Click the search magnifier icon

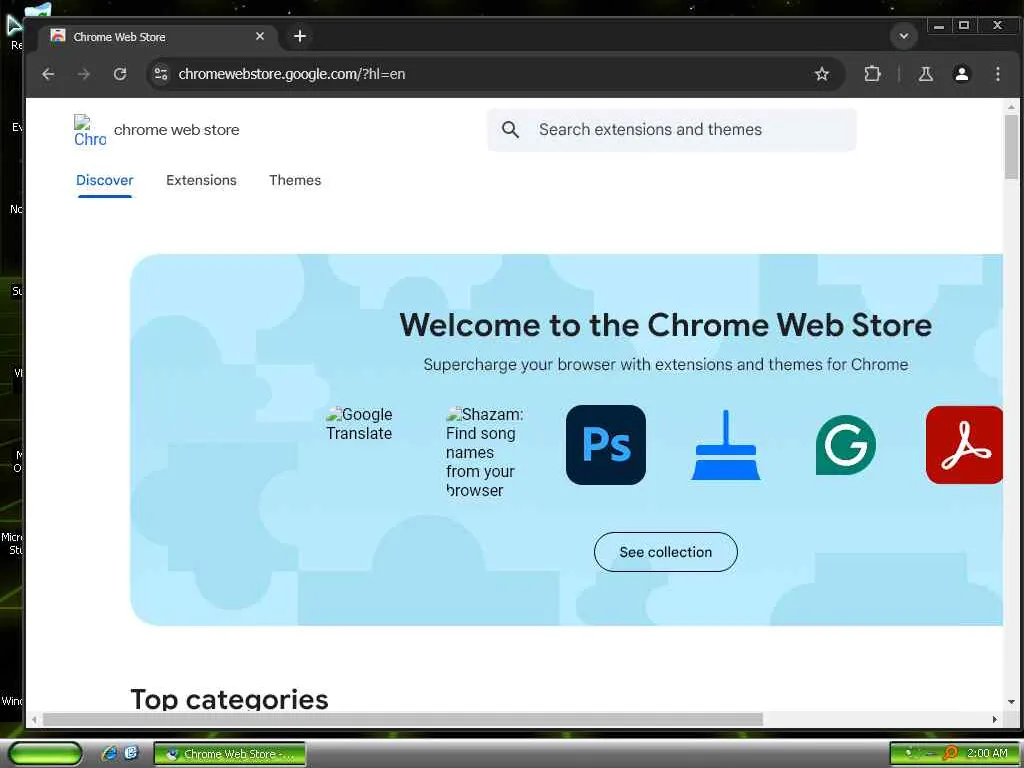[x=510, y=129]
